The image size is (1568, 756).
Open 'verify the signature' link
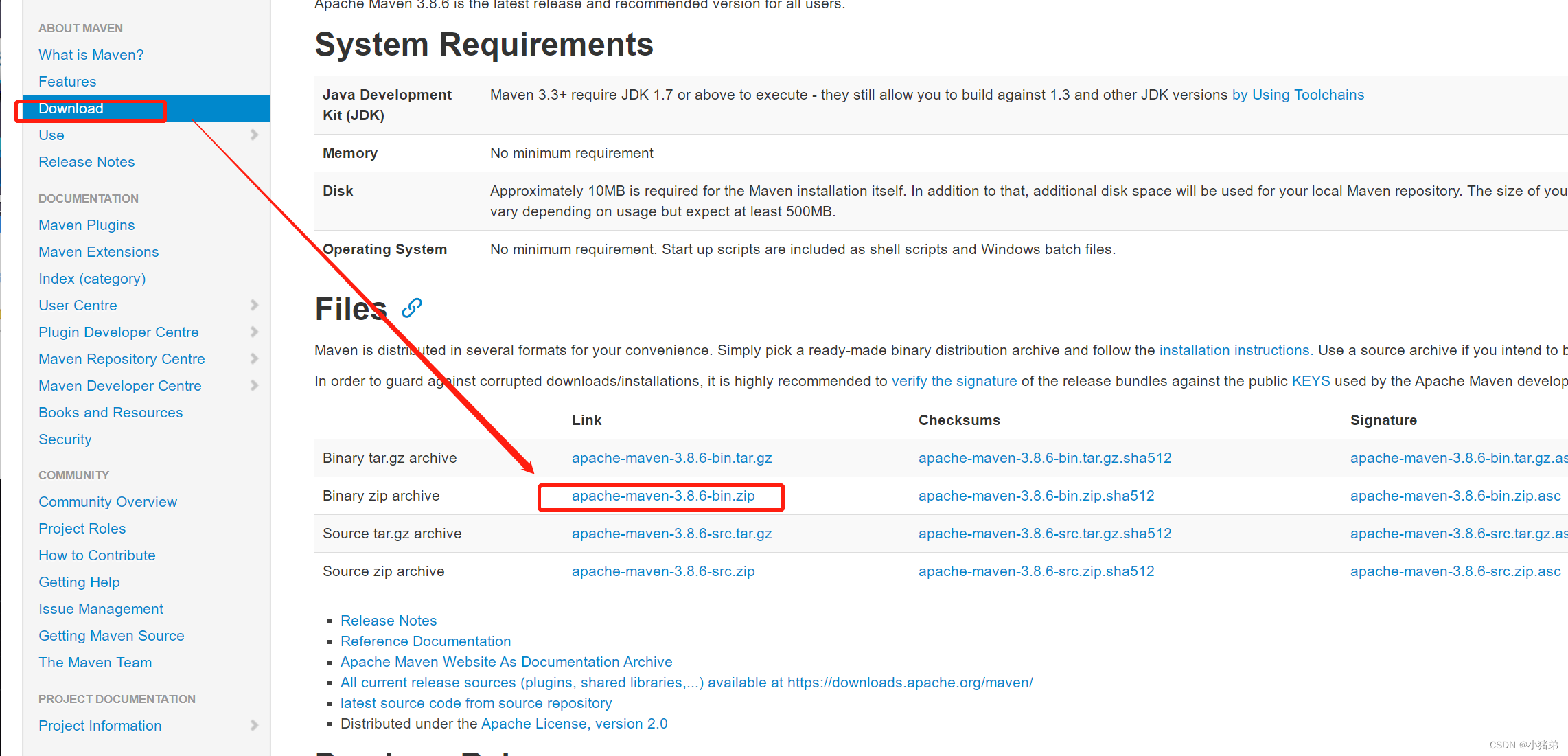click(954, 381)
